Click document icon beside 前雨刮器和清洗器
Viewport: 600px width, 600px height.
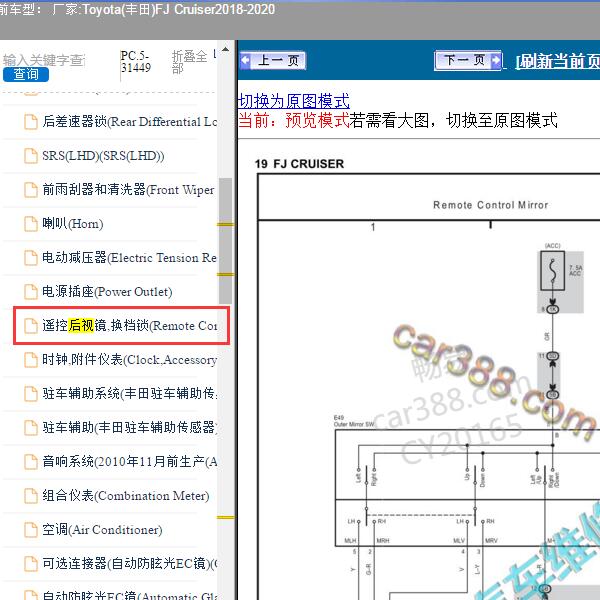coord(31,190)
